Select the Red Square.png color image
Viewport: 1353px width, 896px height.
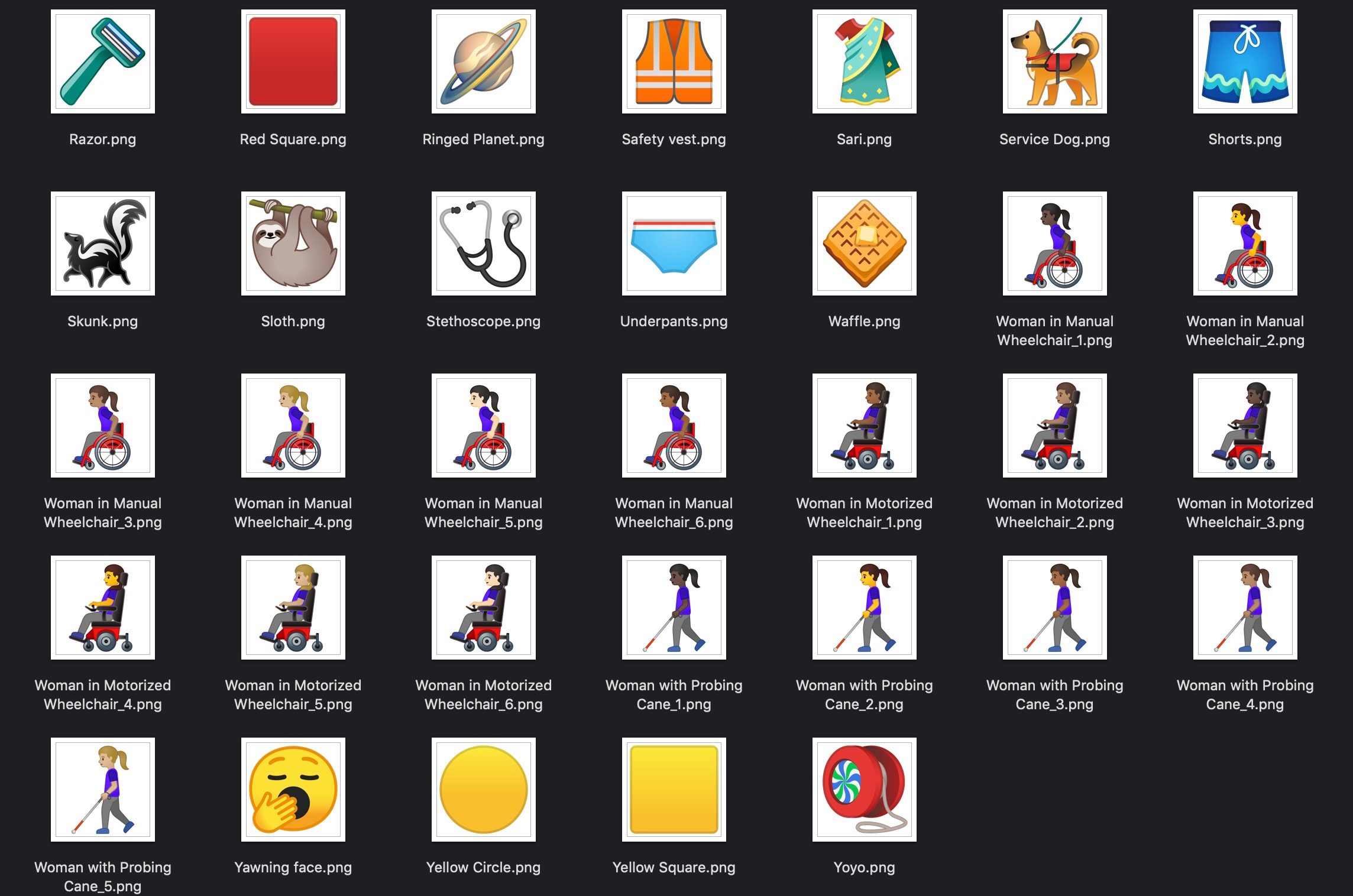293,61
